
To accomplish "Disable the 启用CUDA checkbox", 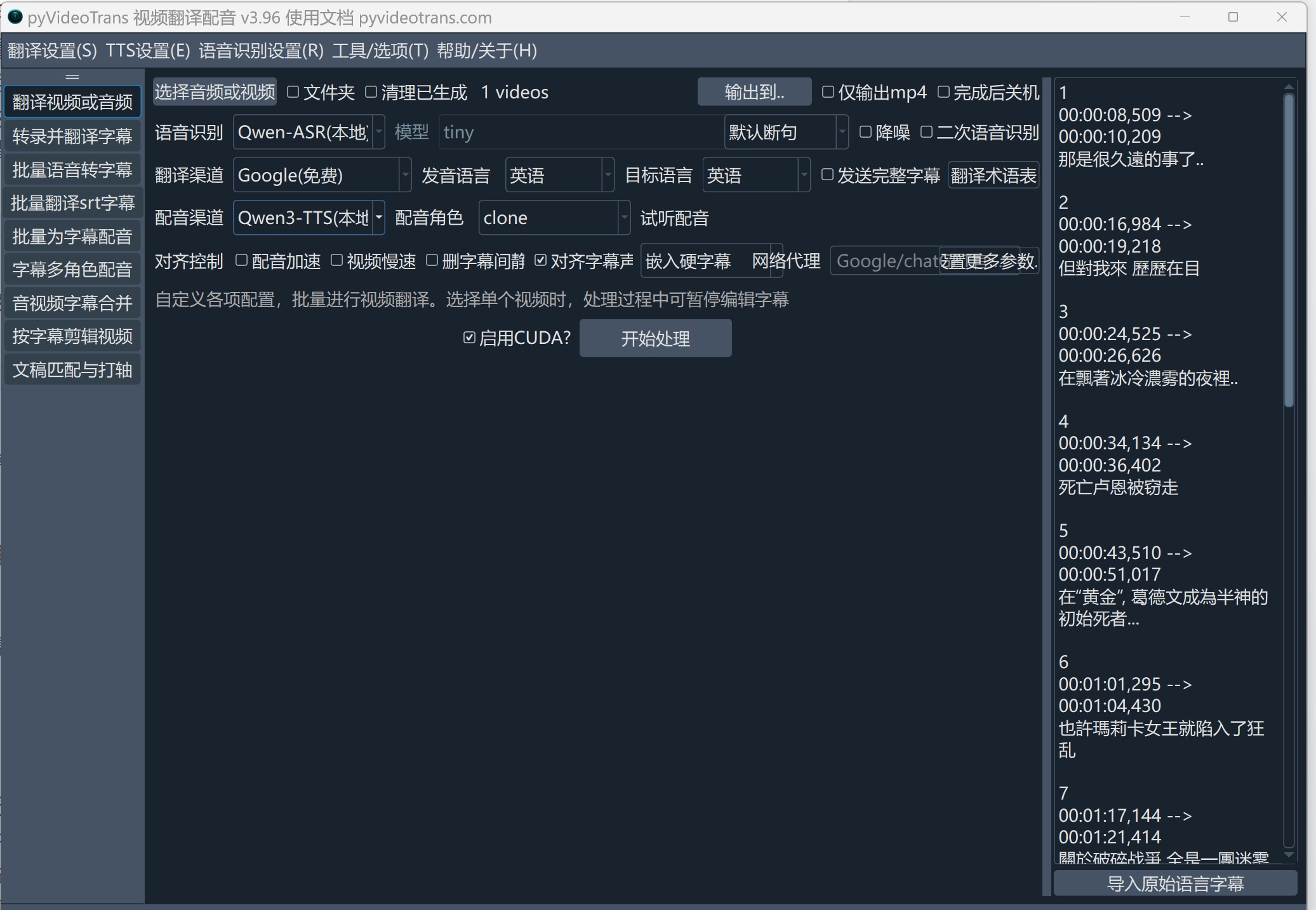I will click(x=469, y=338).
